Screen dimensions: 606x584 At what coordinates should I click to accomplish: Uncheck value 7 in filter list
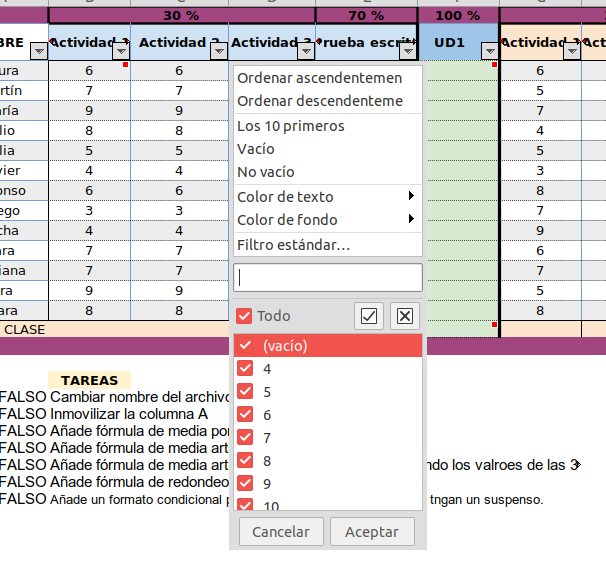point(245,437)
